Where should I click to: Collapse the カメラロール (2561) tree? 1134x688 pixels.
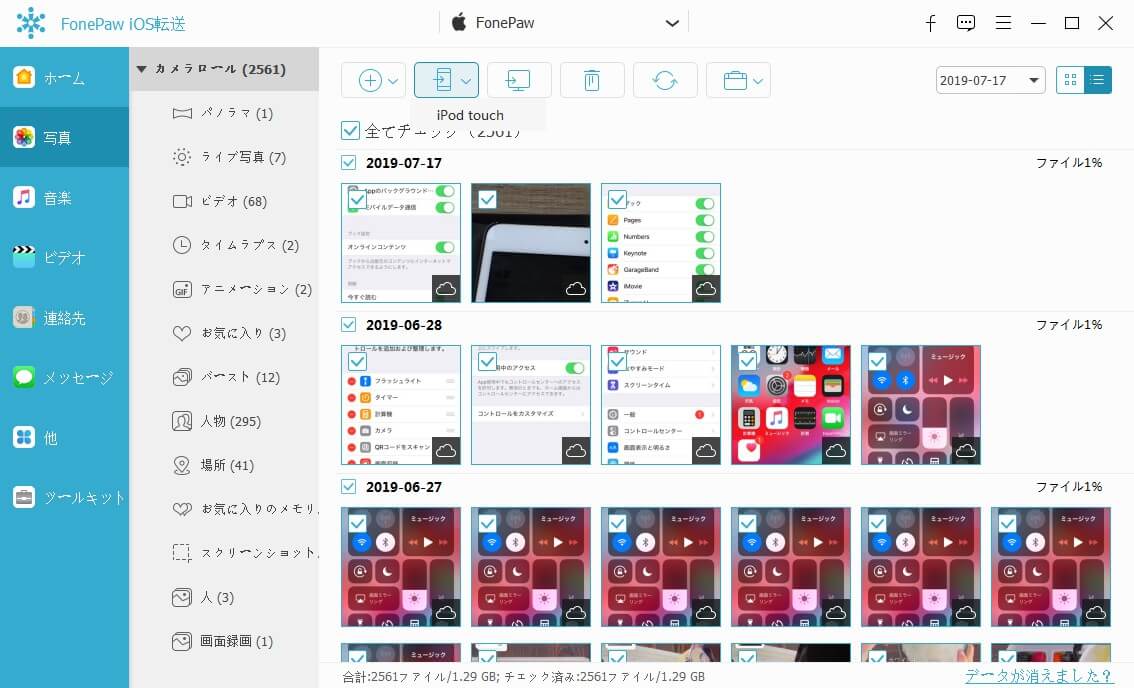point(142,69)
